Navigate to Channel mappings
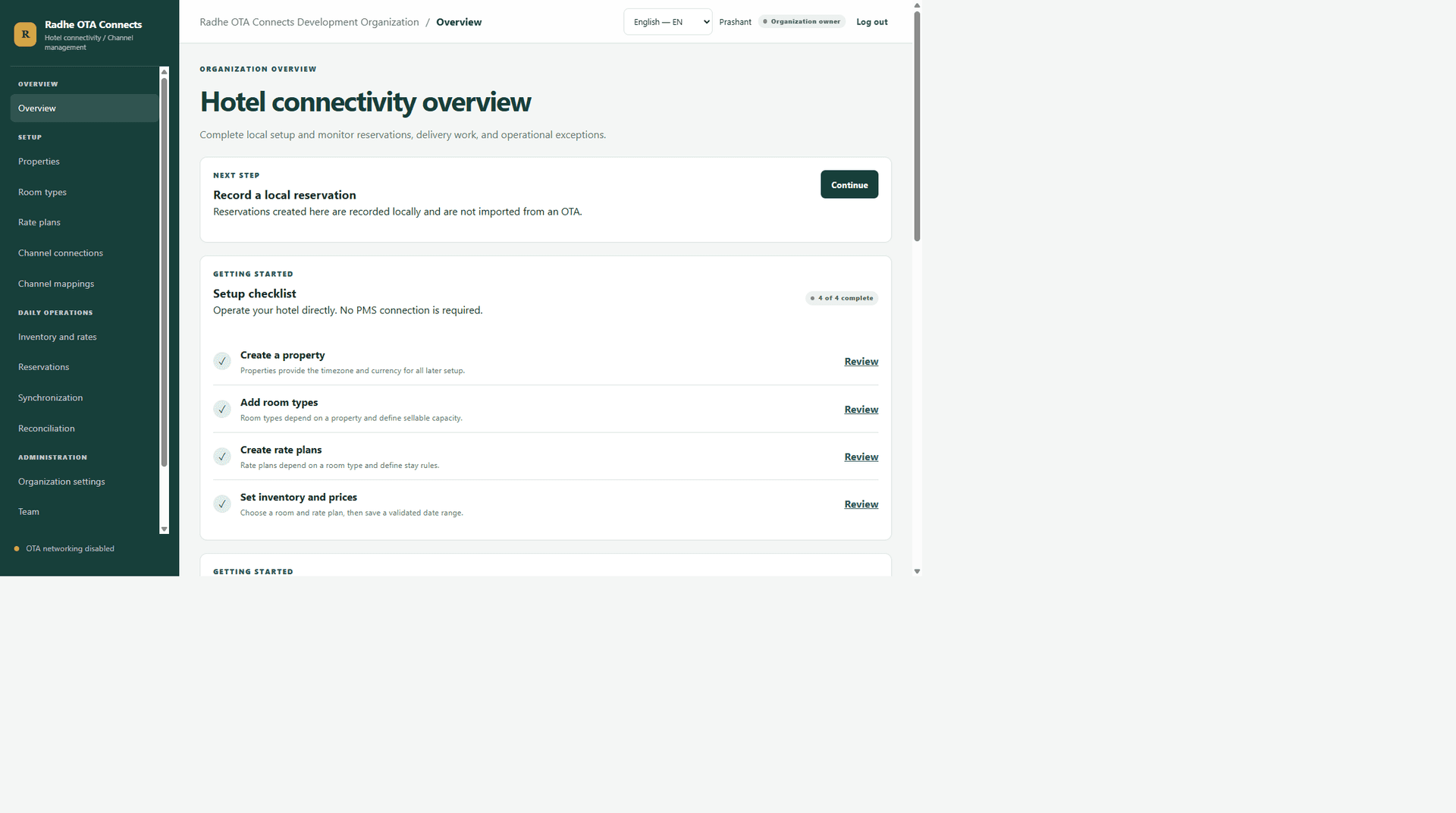 coord(84,284)
